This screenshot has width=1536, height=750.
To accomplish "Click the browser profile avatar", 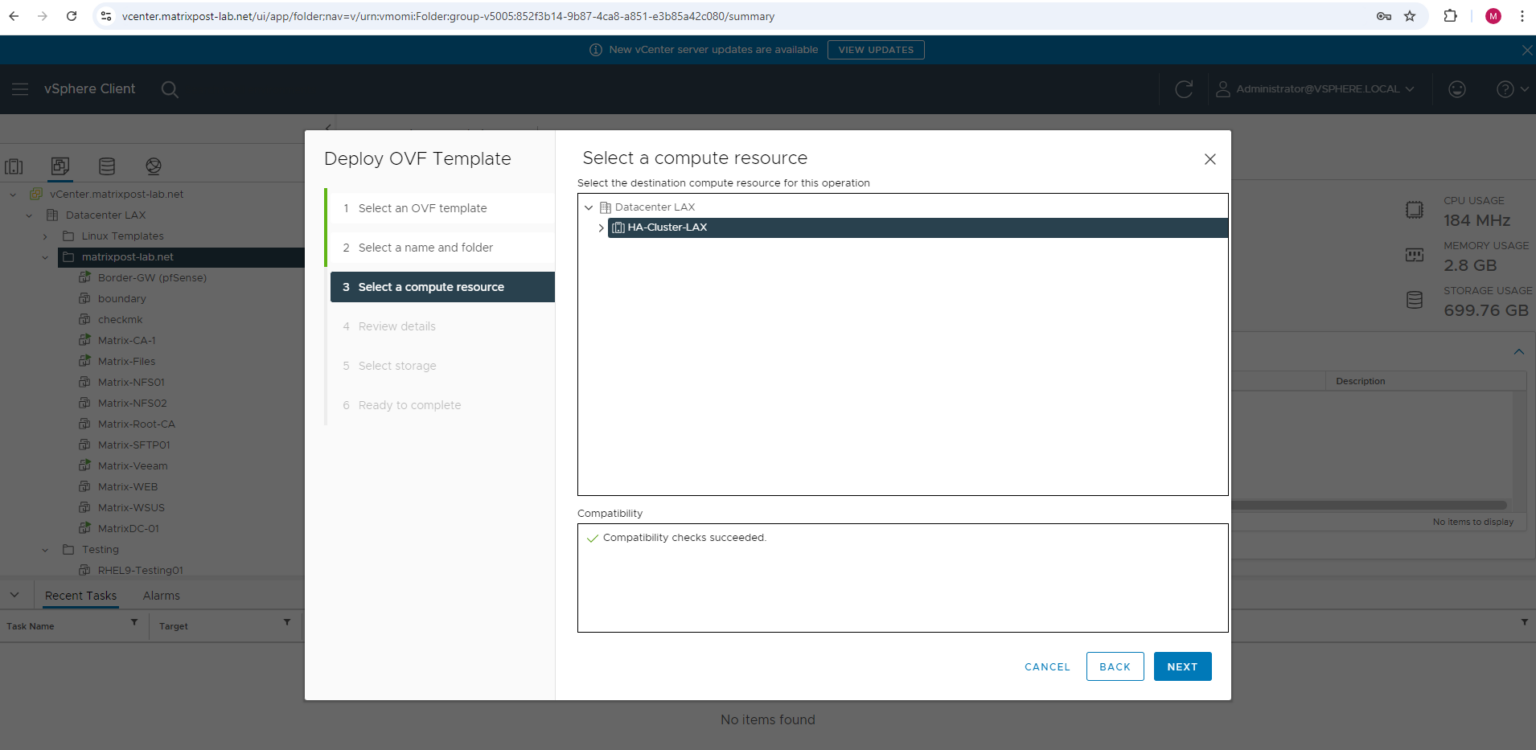I will (1491, 15).
